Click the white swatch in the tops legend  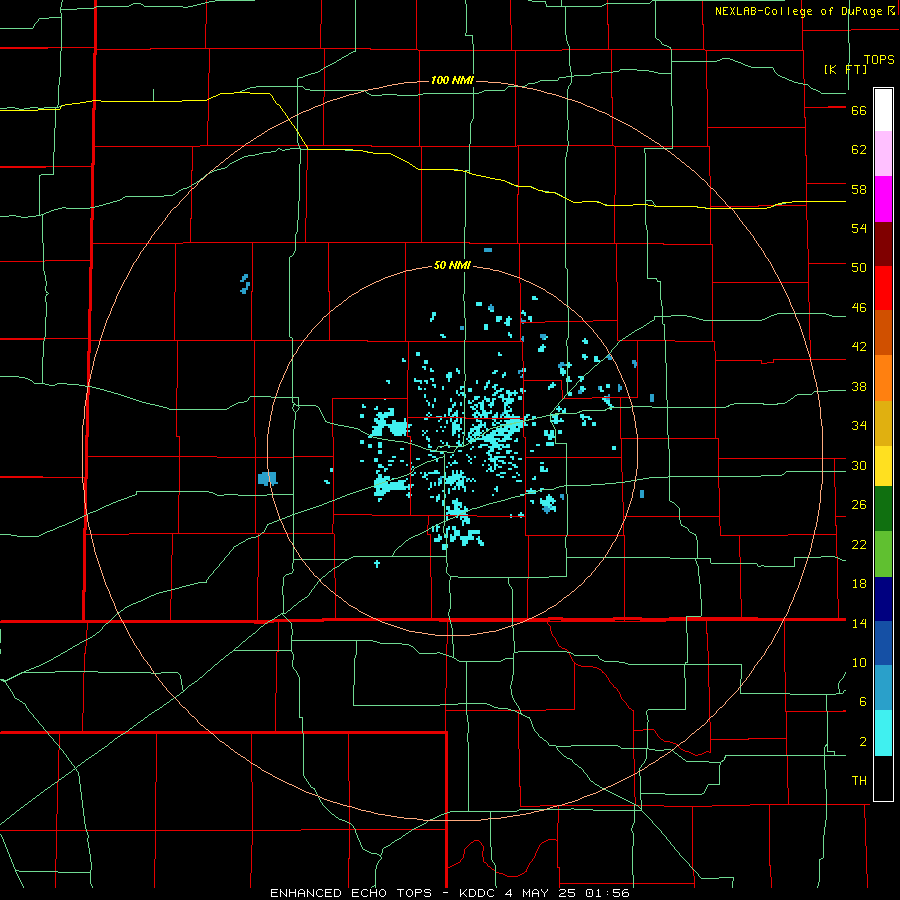(883, 110)
